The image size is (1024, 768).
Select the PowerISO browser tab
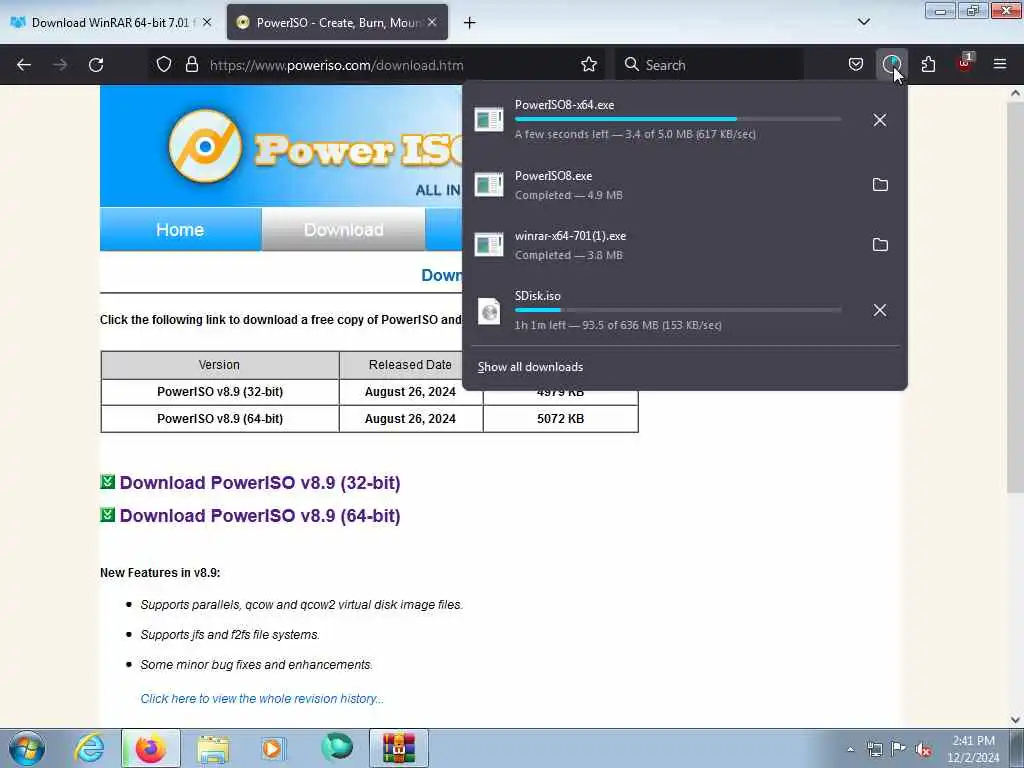point(337,23)
